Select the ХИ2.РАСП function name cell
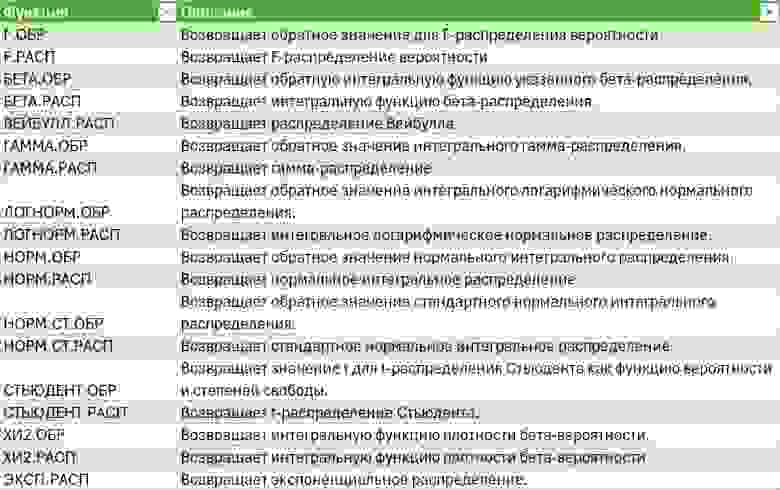The height and width of the screenshot is (490, 780). pyautogui.click(x=39, y=457)
